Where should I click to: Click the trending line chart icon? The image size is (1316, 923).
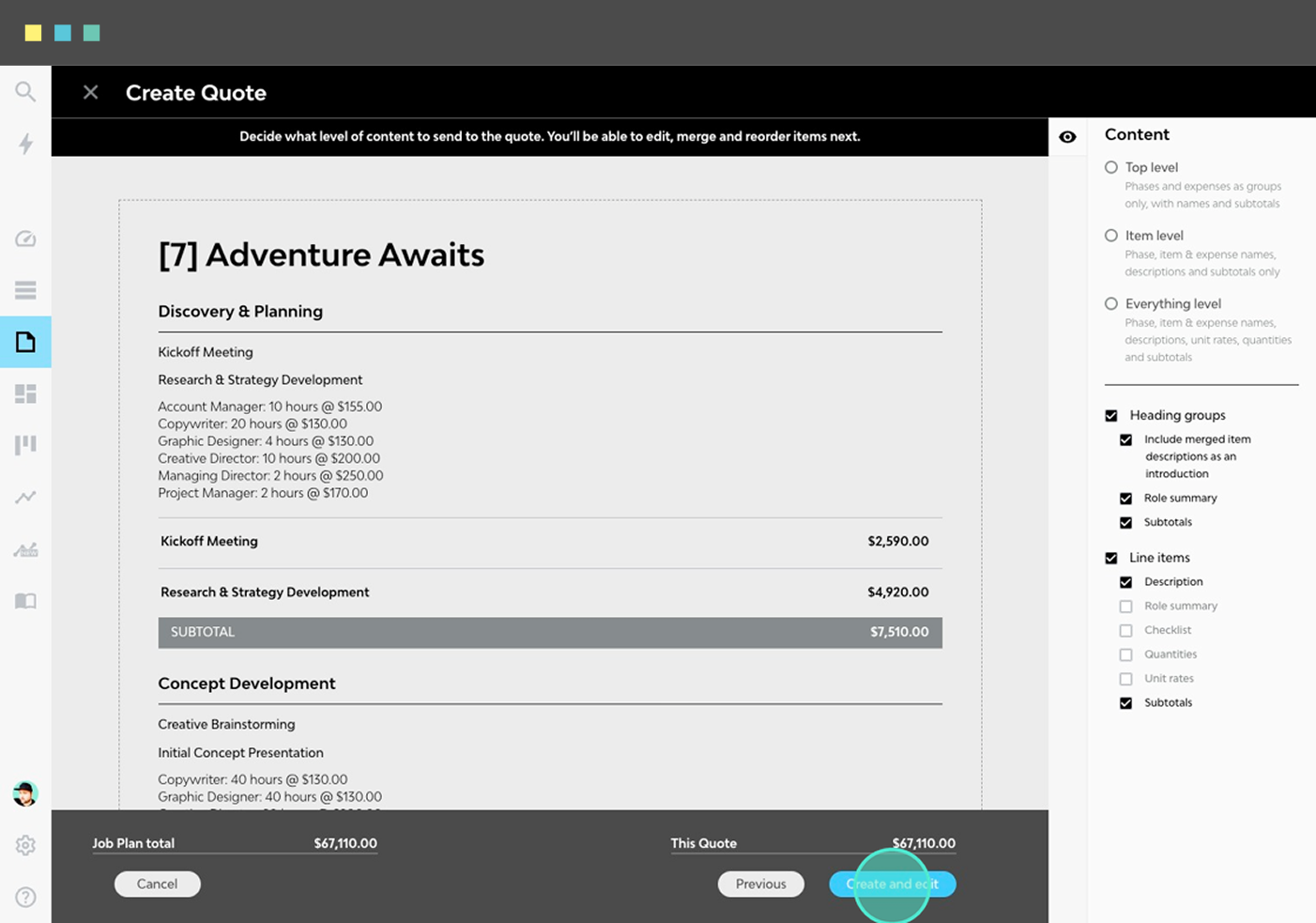pos(25,496)
